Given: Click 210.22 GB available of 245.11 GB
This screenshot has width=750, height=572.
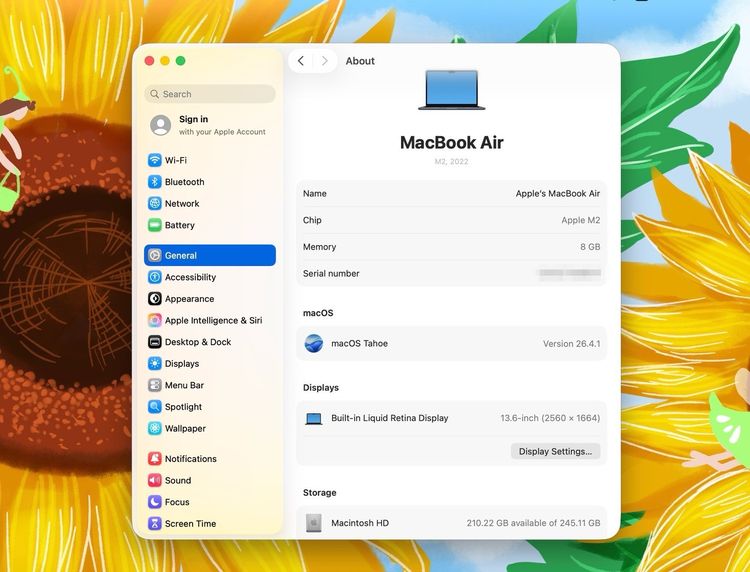Looking at the screenshot, I should [x=533, y=523].
